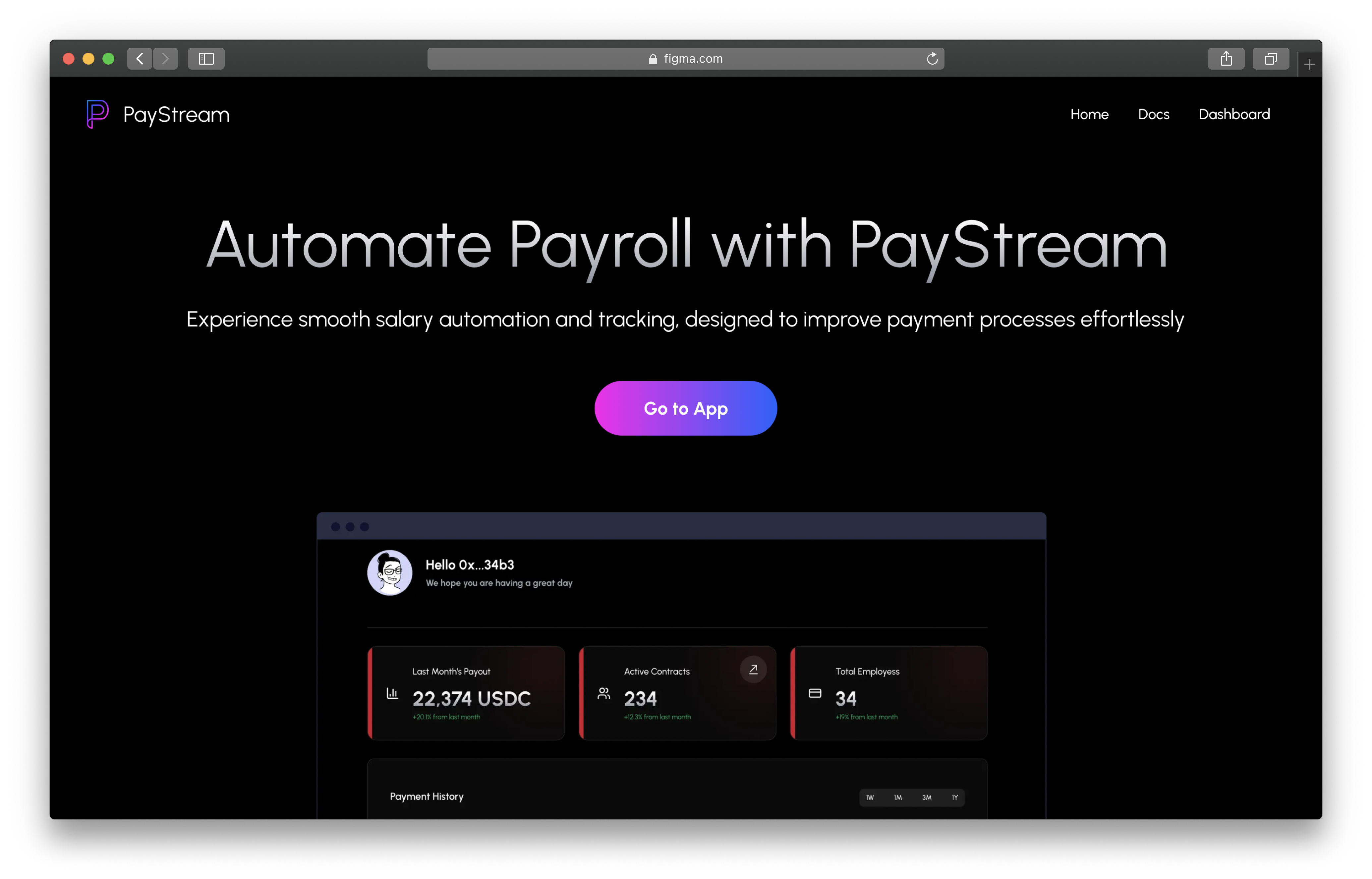Select the 1Y time range
1372x879 pixels.
click(954, 797)
